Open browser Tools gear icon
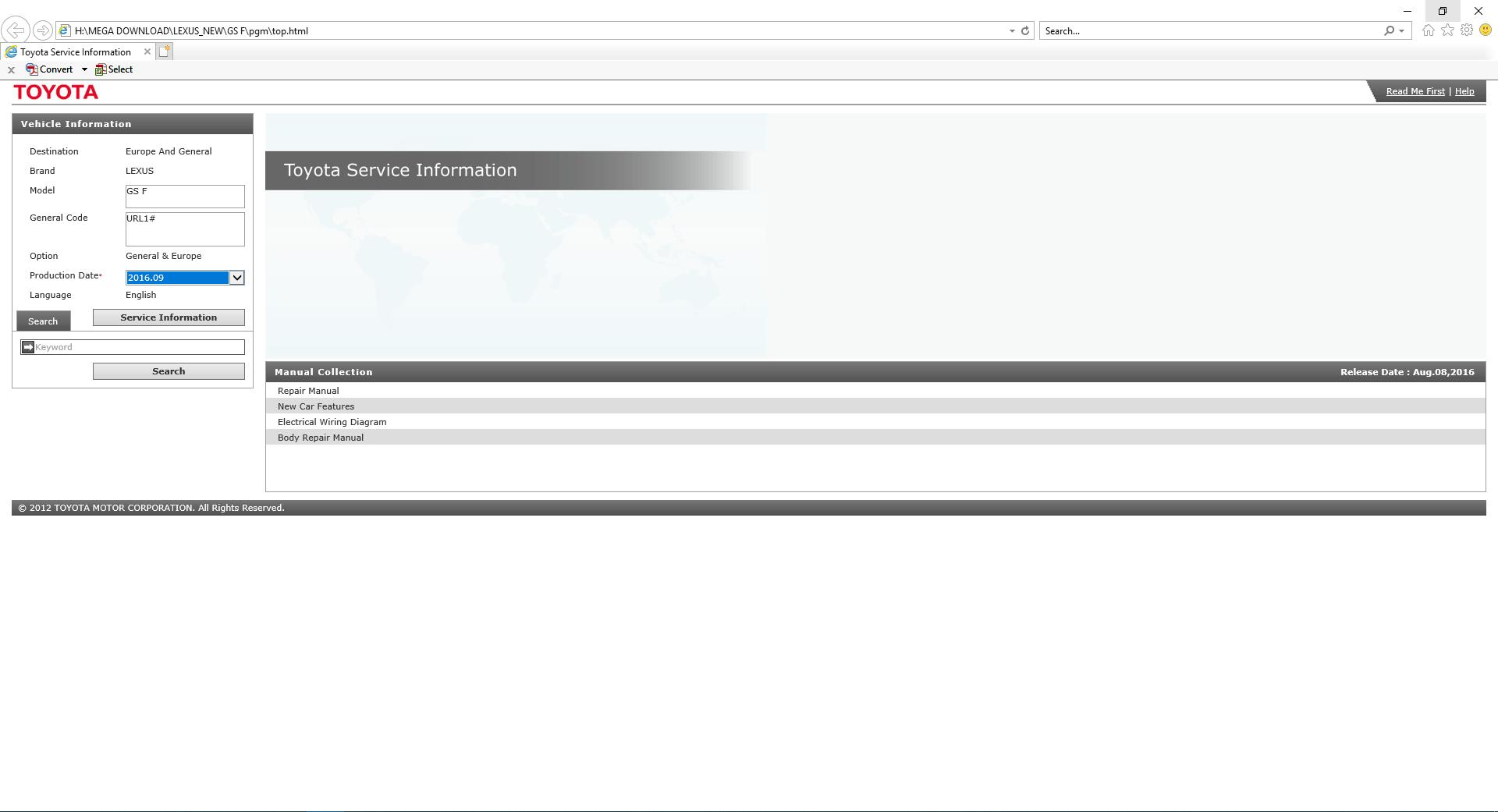The height and width of the screenshot is (812, 1498). tap(1467, 30)
